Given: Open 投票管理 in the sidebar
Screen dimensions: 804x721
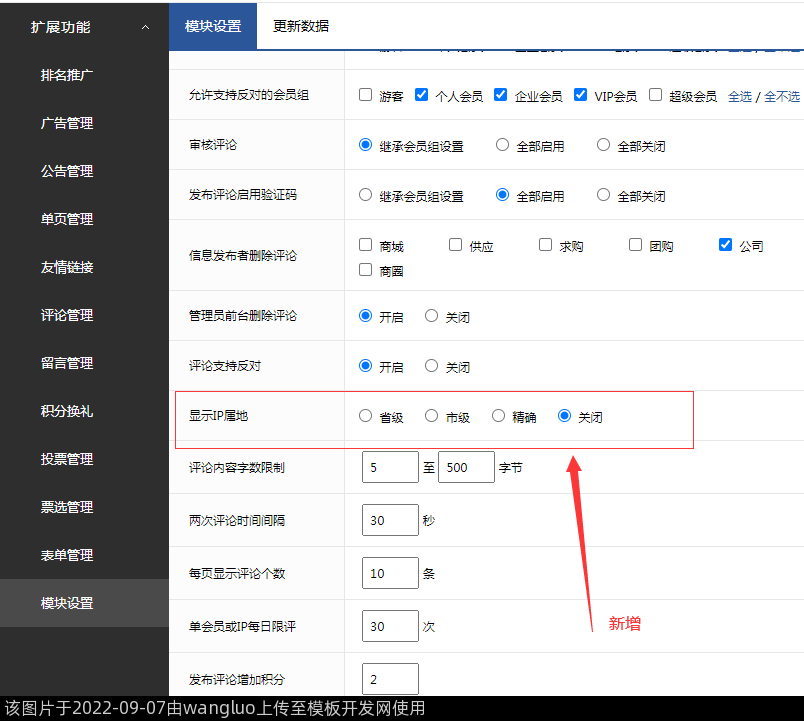Looking at the screenshot, I should 67,459.
